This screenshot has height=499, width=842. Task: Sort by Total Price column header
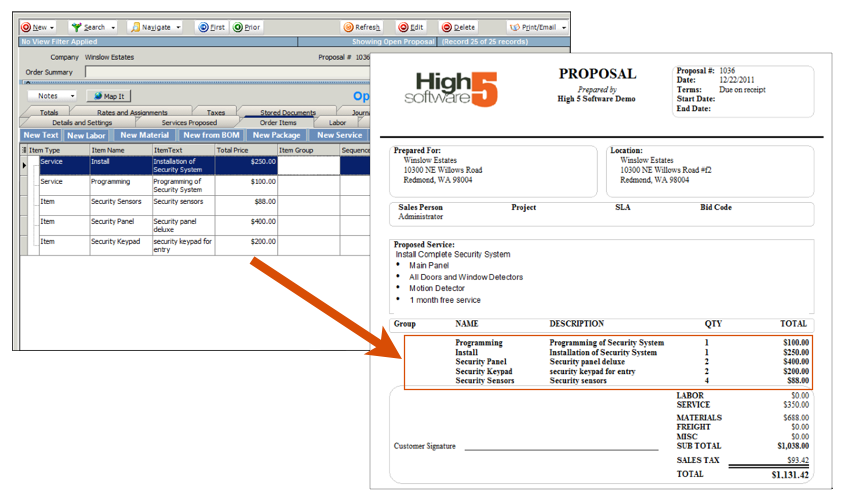pyautogui.click(x=246, y=150)
